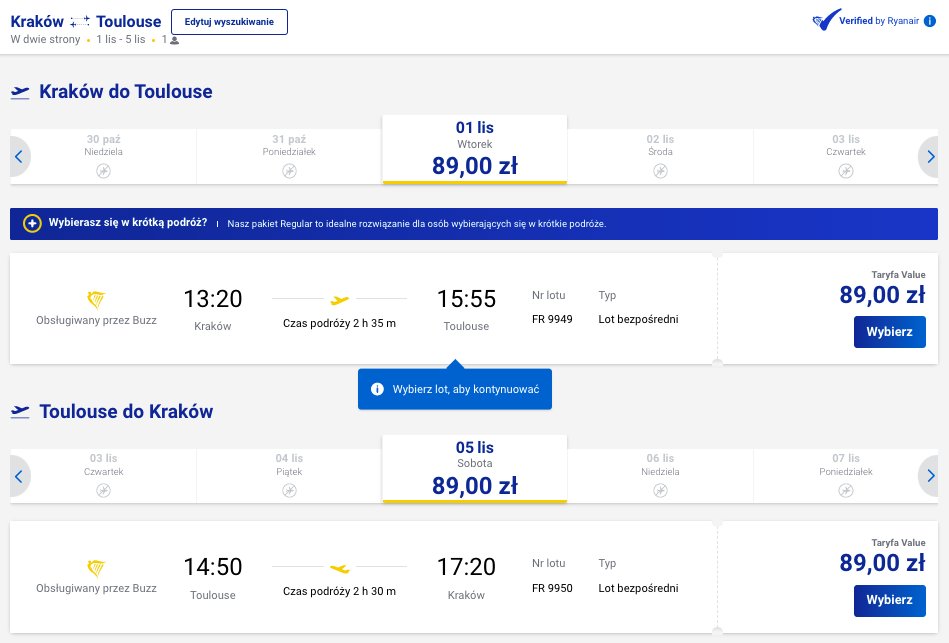This screenshot has height=643, width=949.
Task: Click the Verified by Ryanair info icon
Action: [x=930, y=21]
